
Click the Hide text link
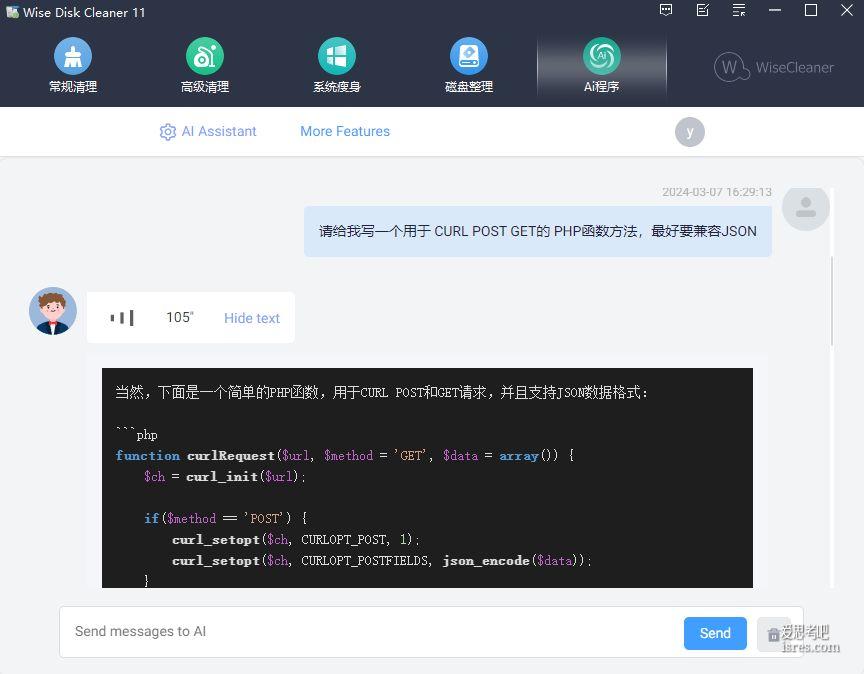[x=252, y=318]
